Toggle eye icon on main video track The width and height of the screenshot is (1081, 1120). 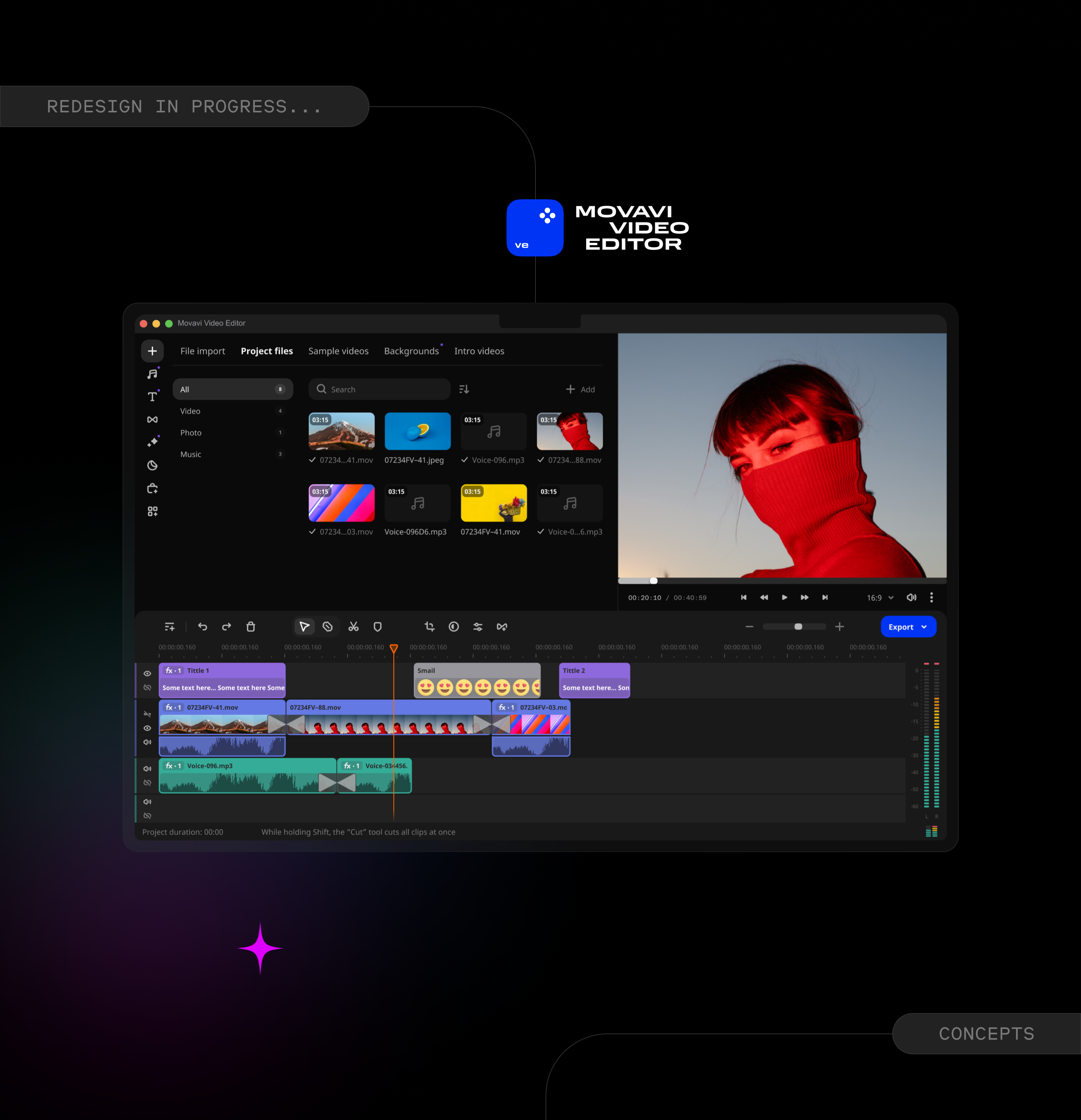(147, 728)
